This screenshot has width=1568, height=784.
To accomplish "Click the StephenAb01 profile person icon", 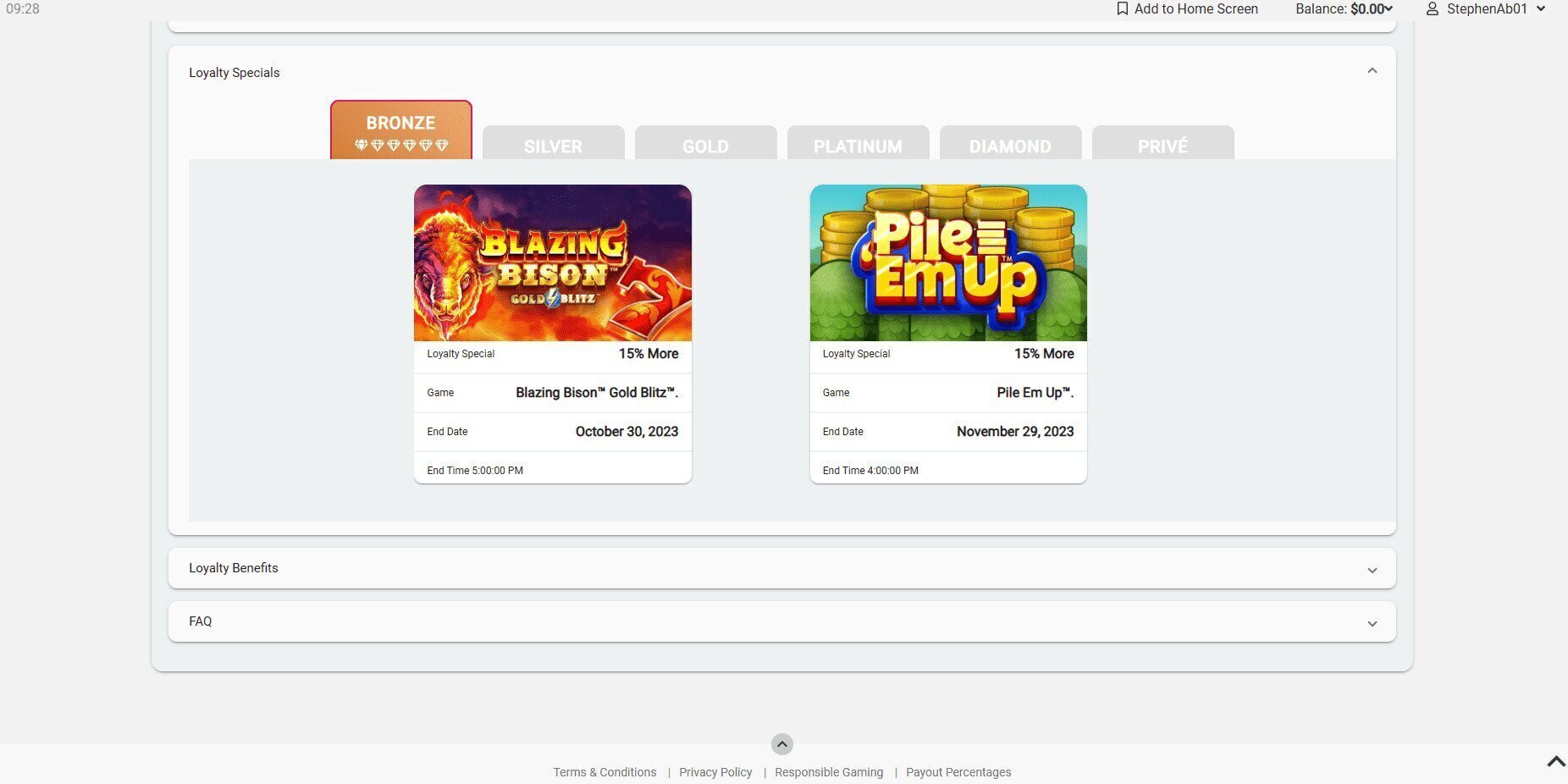I will pos(1433,8).
